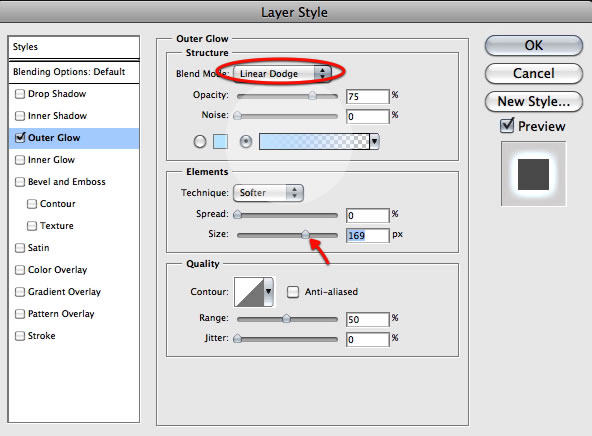Open the gradient picker dropdown arrow
Image resolution: width=592 pixels, height=436 pixels.
coord(374,142)
